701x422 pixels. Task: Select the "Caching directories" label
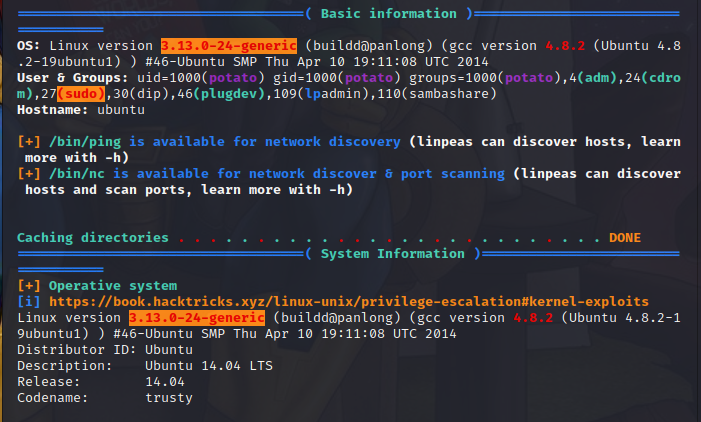coord(92,238)
